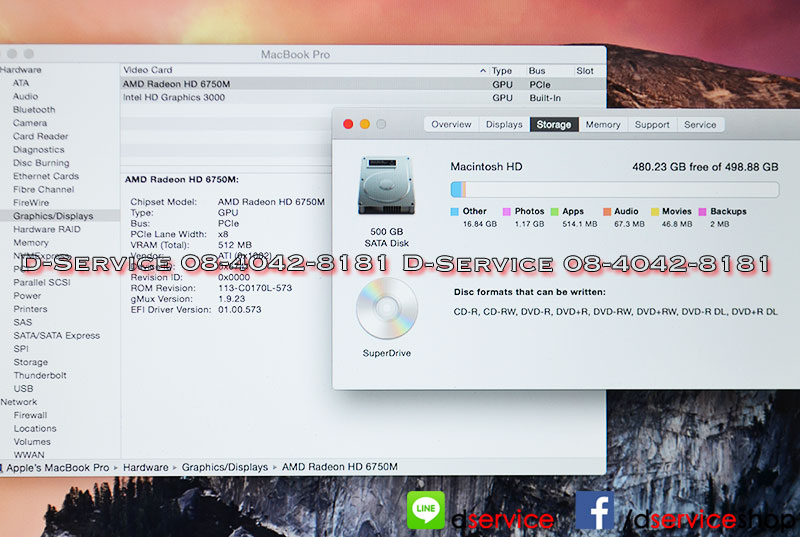800x537 pixels.
Task: Select SPI in the sidebar
Action: coord(21,349)
